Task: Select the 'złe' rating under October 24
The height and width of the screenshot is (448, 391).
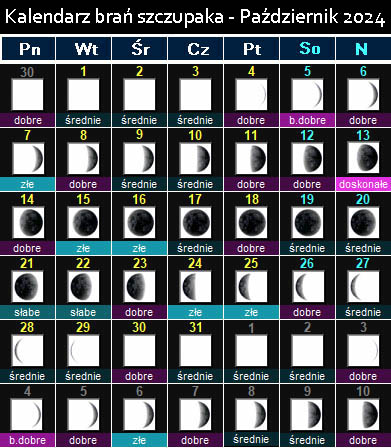Action: point(195,312)
